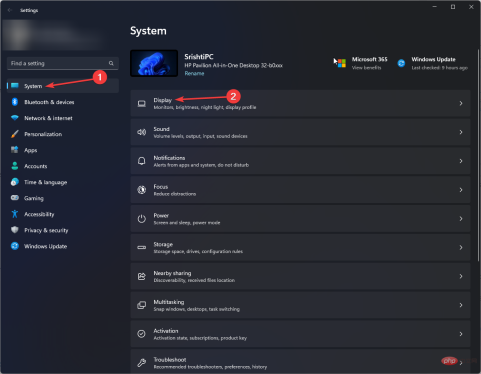Click the Sound speaker icon
The width and height of the screenshot is (481, 374).
click(x=142, y=132)
